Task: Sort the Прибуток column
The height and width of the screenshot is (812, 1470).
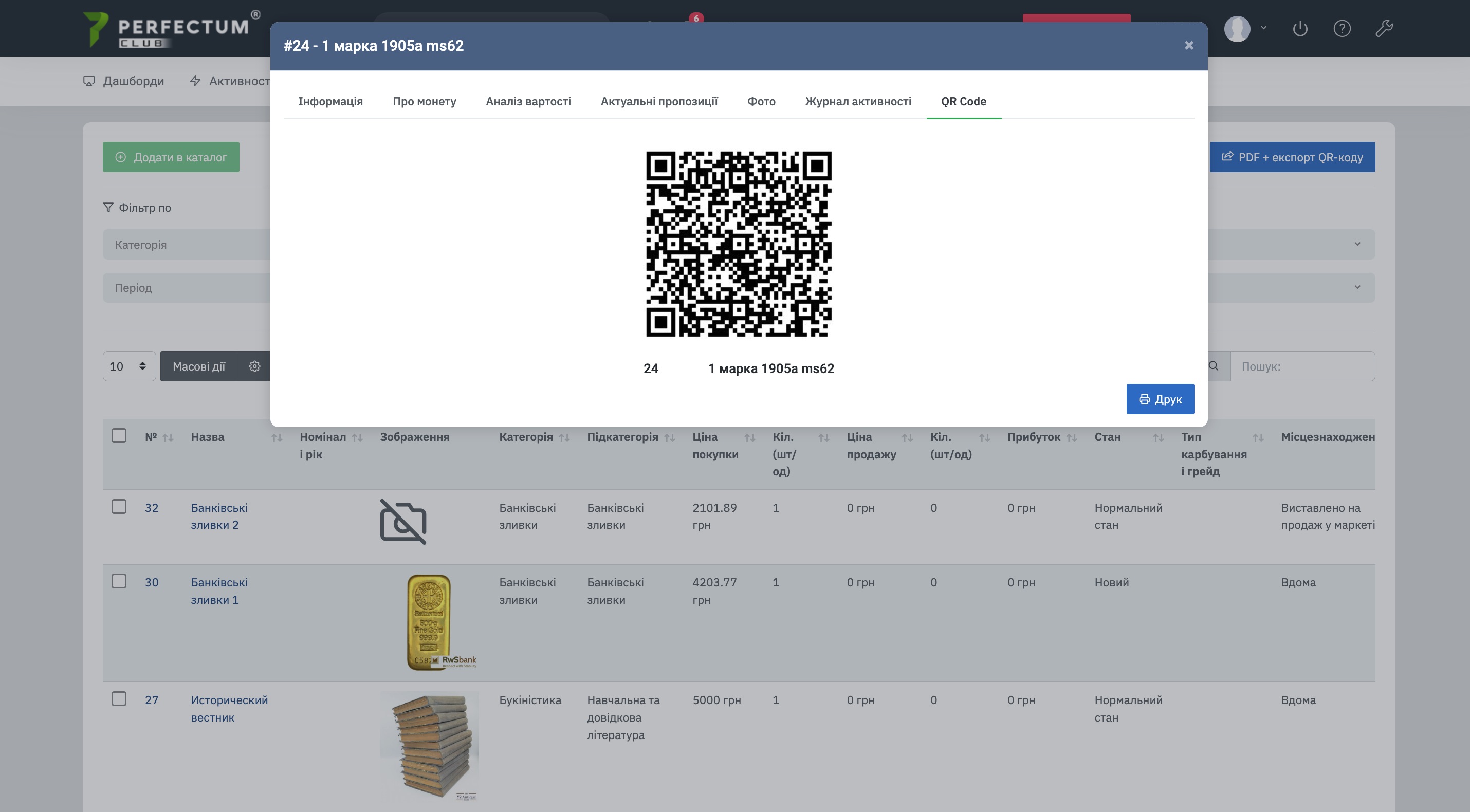Action: click(x=1071, y=438)
